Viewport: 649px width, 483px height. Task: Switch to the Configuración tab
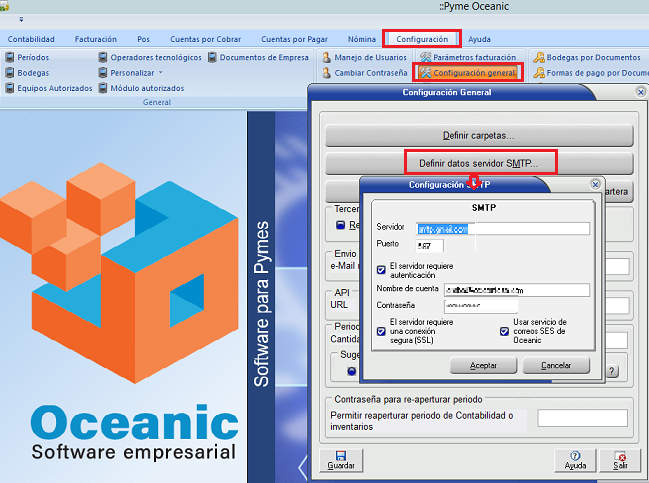[x=422, y=39]
